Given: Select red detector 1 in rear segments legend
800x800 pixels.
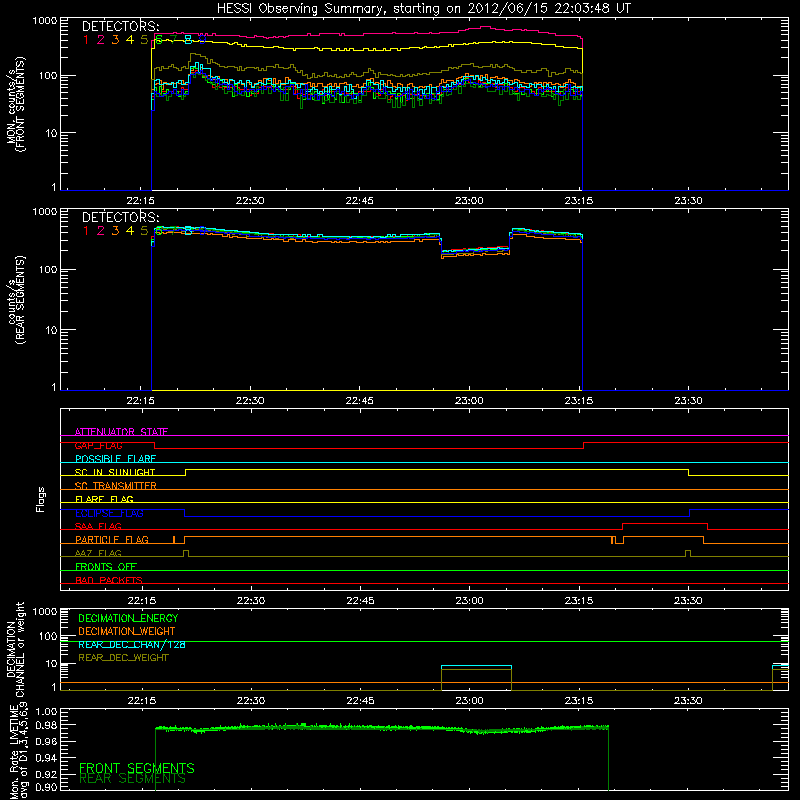Looking at the screenshot, I should [86, 231].
